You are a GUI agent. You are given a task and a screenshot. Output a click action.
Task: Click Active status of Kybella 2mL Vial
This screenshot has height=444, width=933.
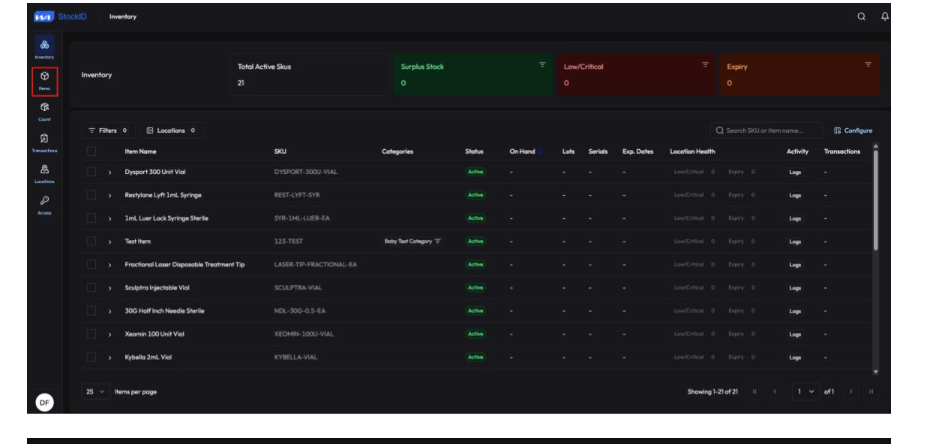[x=475, y=357]
